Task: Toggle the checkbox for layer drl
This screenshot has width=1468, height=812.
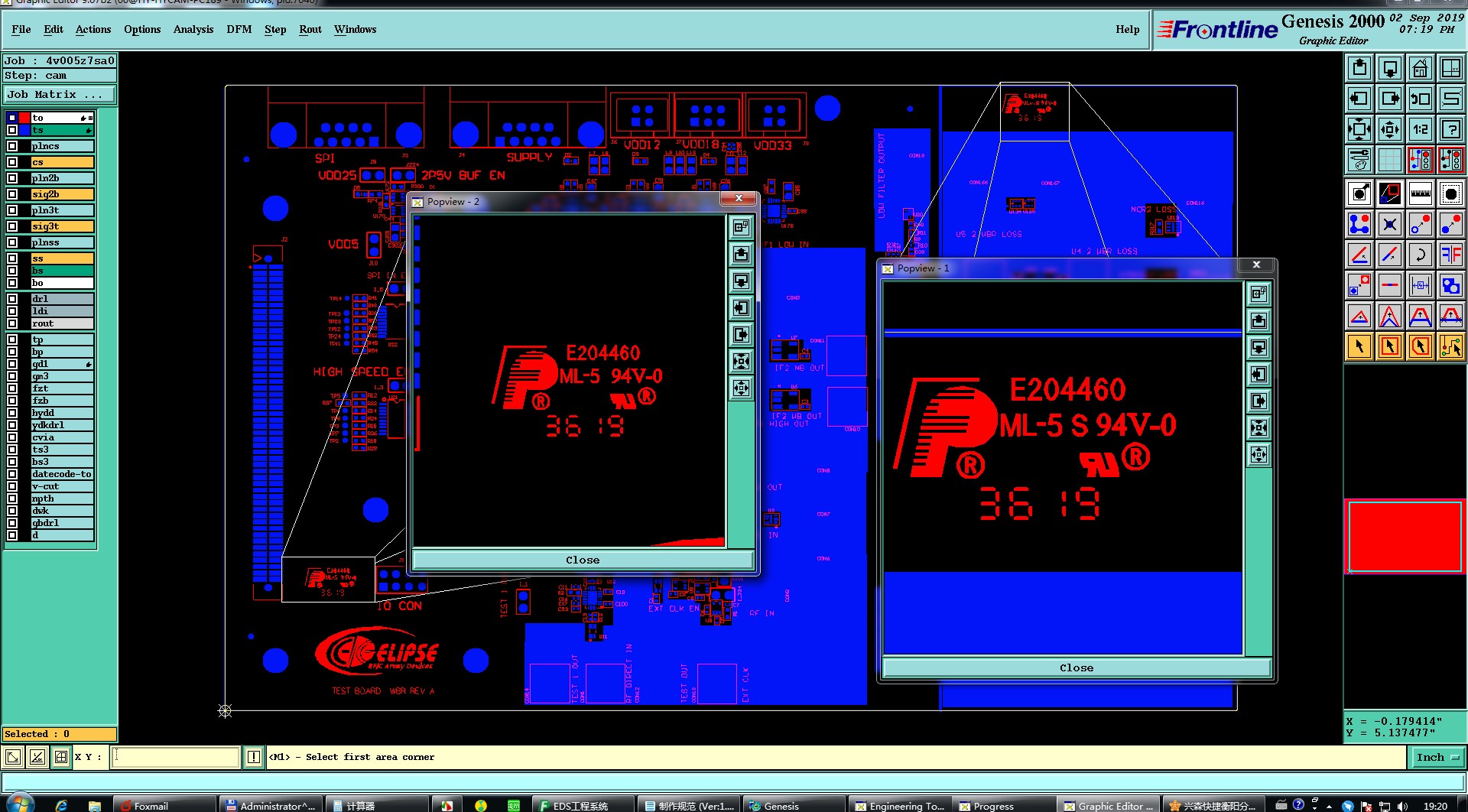Action: coord(12,299)
